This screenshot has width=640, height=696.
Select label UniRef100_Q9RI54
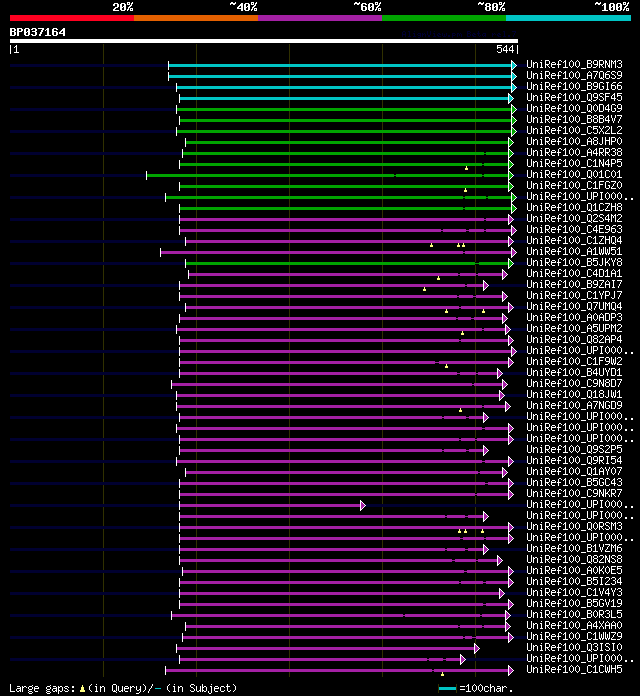574,461
